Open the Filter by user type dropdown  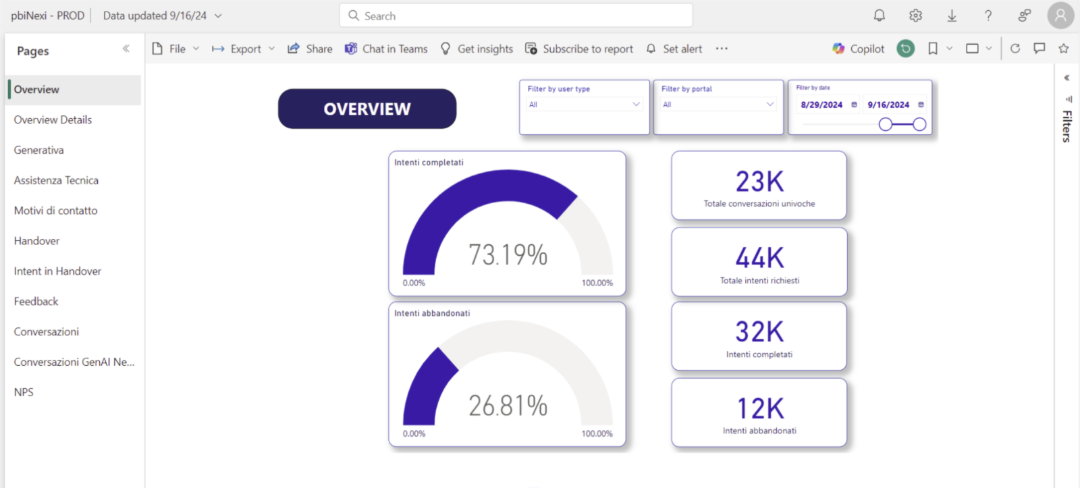585,105
